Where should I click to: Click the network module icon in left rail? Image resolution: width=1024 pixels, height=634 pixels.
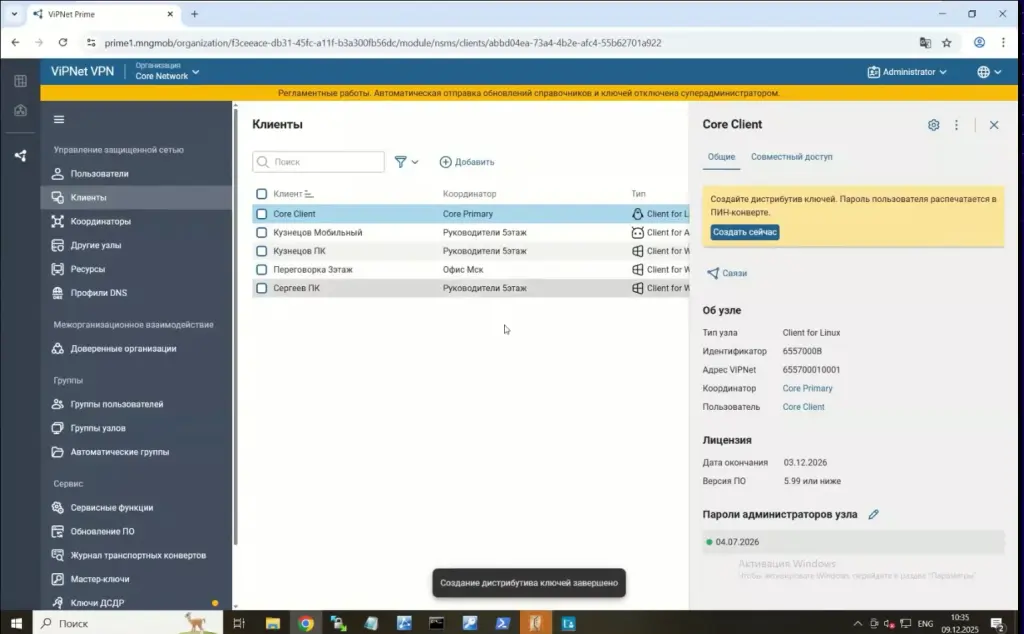(20, 155)
